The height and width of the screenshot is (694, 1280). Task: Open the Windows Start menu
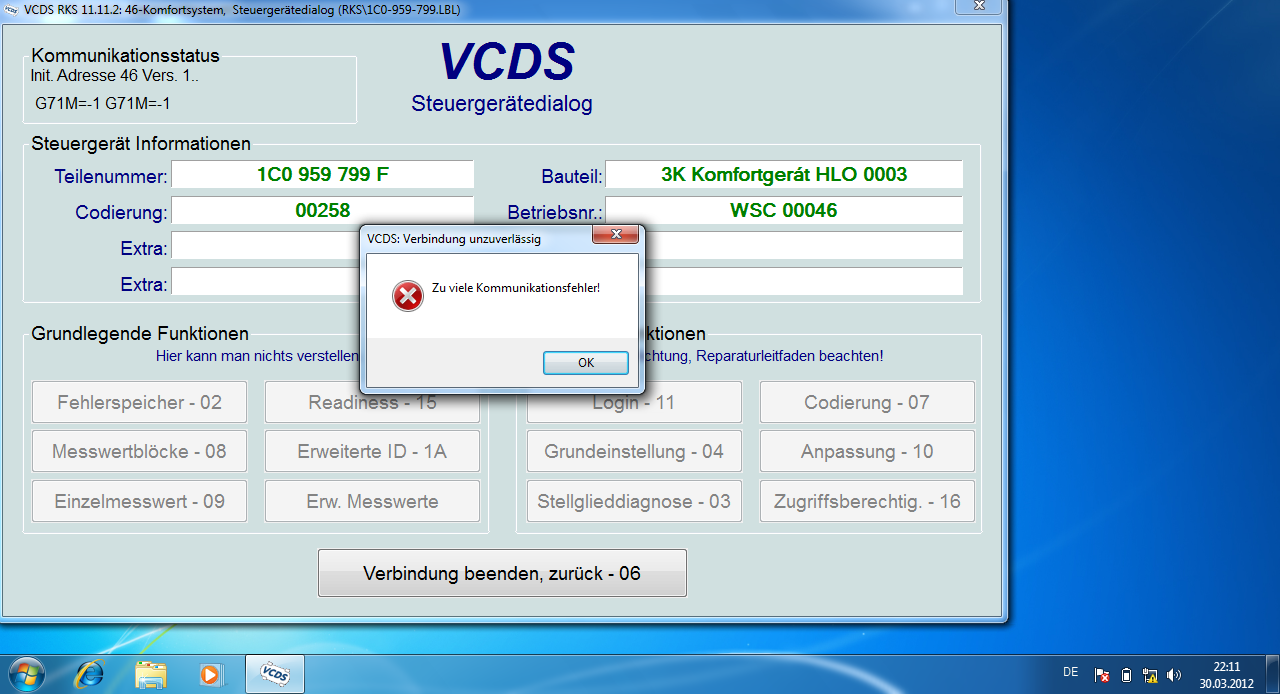(x=25, y=674)
